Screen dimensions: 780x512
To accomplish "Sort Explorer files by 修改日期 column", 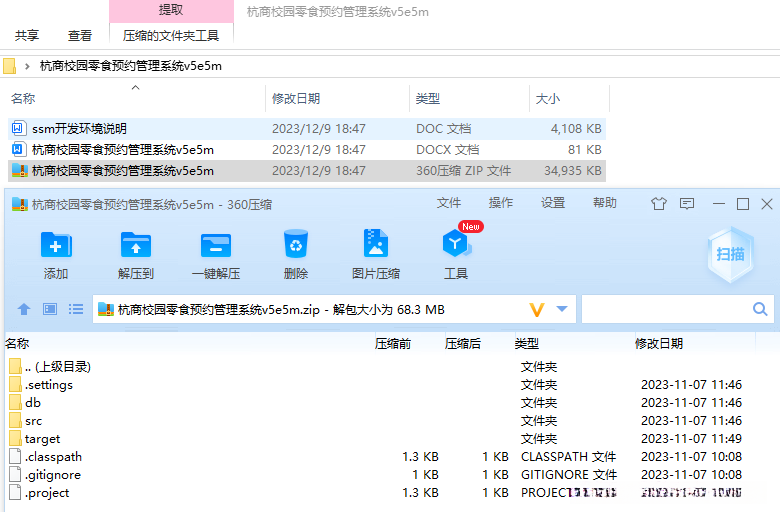I will [x=337, y=99].
